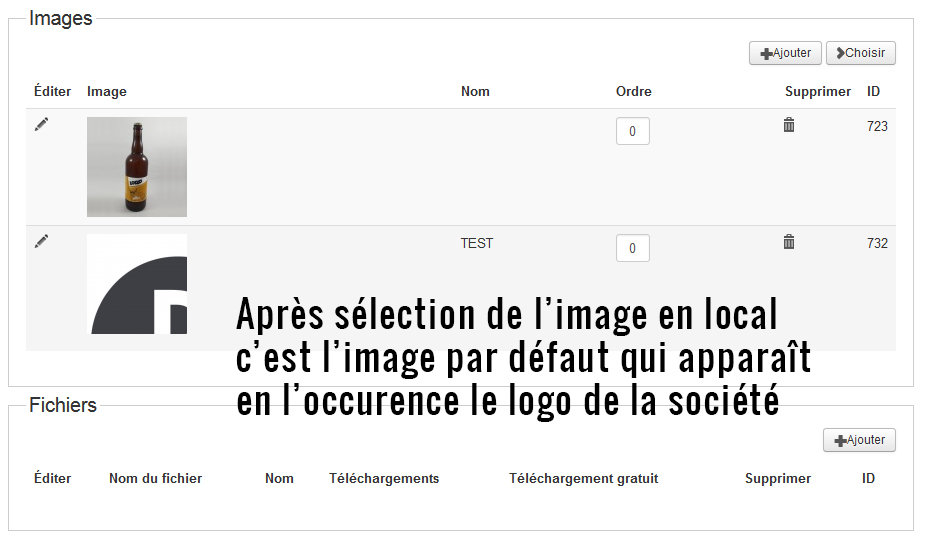Click the Téléchargements column header
The width and height of the screenshot is (933, 545).
pyautogui.click(x=384, y=478)
